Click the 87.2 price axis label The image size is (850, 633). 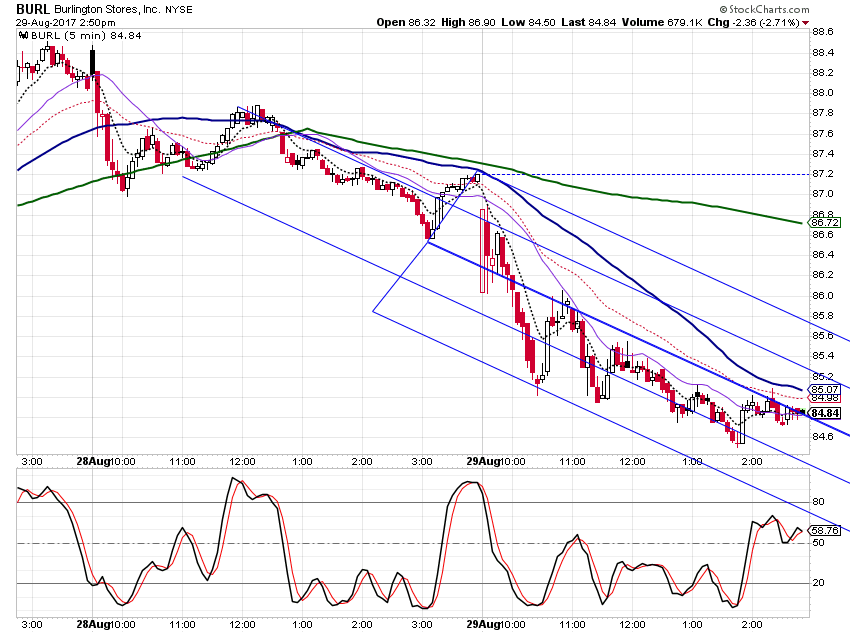tap(823, 173)
